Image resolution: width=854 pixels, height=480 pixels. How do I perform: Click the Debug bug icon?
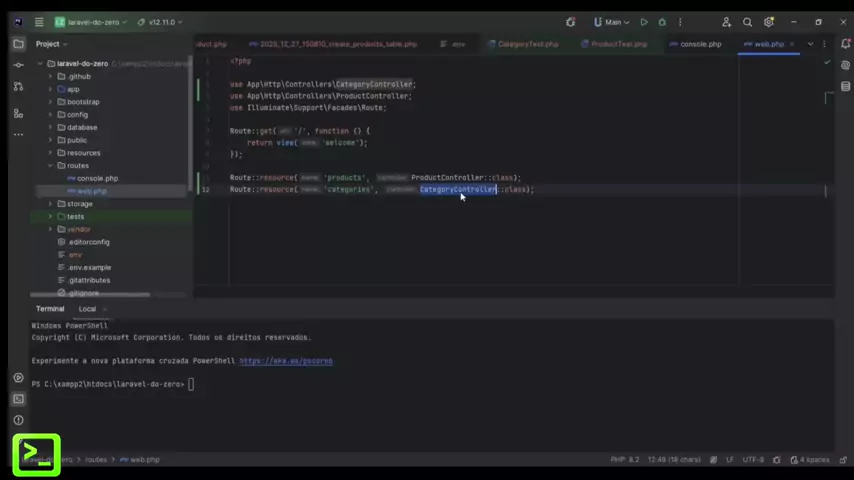pyautogui.click(x=661, y=22)
